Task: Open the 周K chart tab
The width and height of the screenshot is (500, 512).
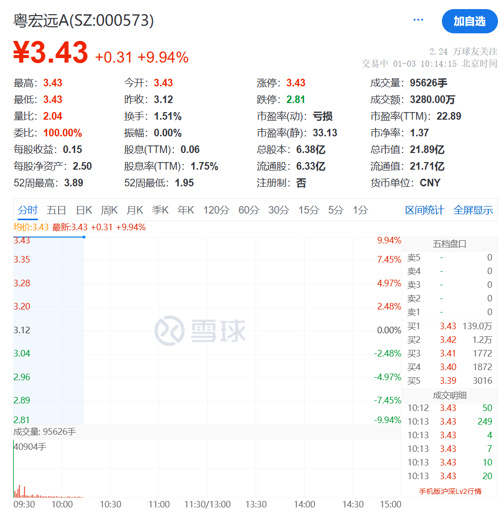Action: (109, 210)
